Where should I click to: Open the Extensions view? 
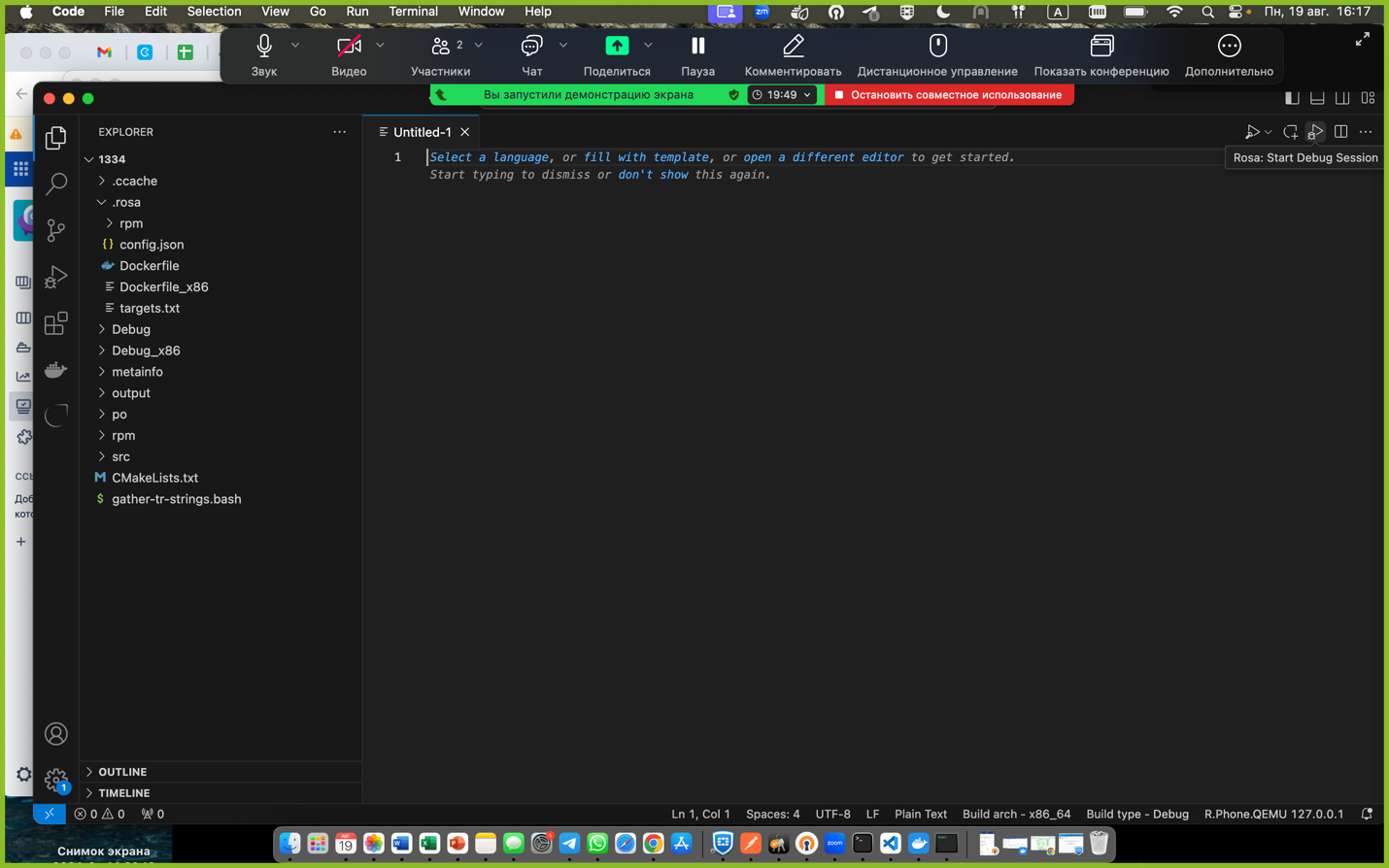point(56,323)
